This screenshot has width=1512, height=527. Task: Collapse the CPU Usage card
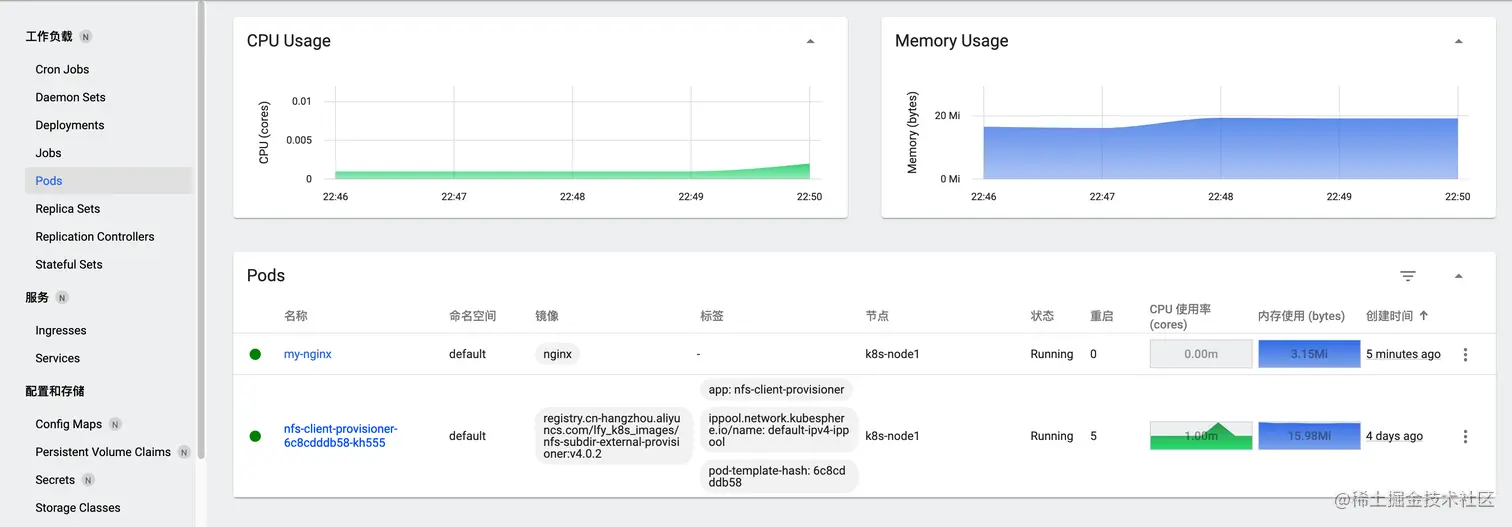click(x=810, y=42)
